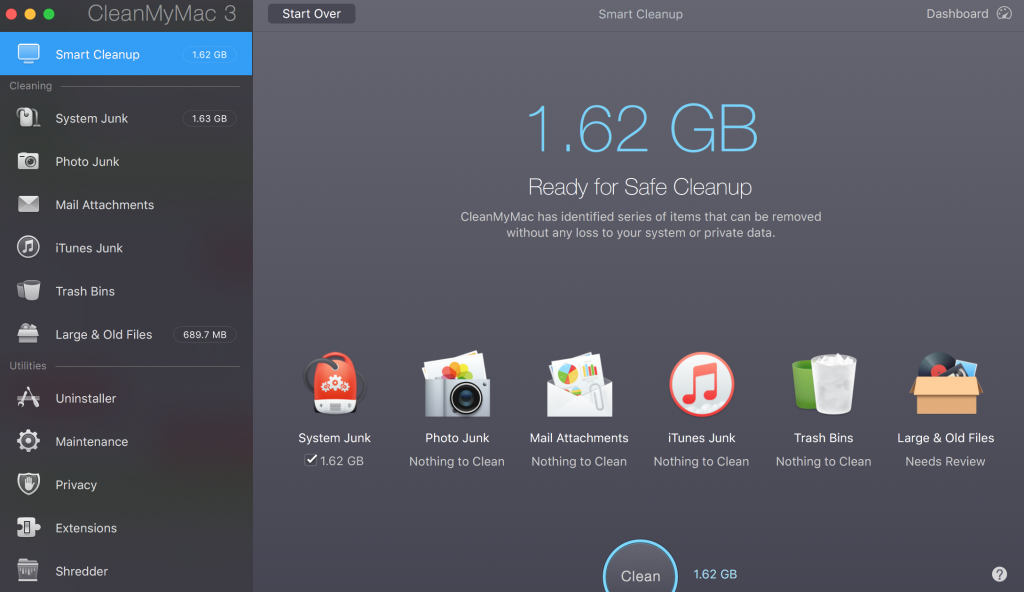Viewport: 1024px width, 592px height.
Task: Click the Mail Attachments envelope image
Action: (x=579, y=384)
